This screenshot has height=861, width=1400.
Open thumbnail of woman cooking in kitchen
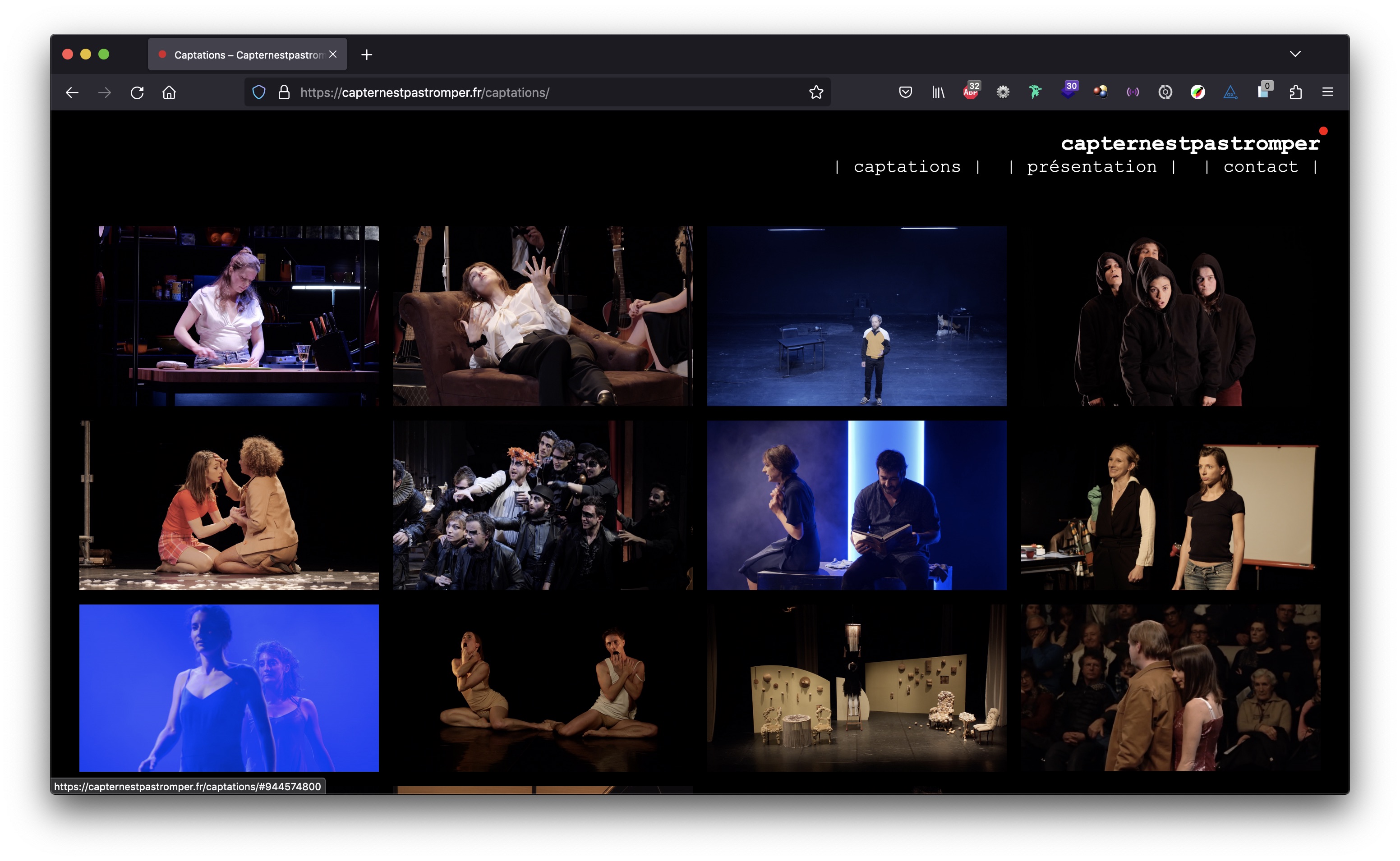point(229,316)
